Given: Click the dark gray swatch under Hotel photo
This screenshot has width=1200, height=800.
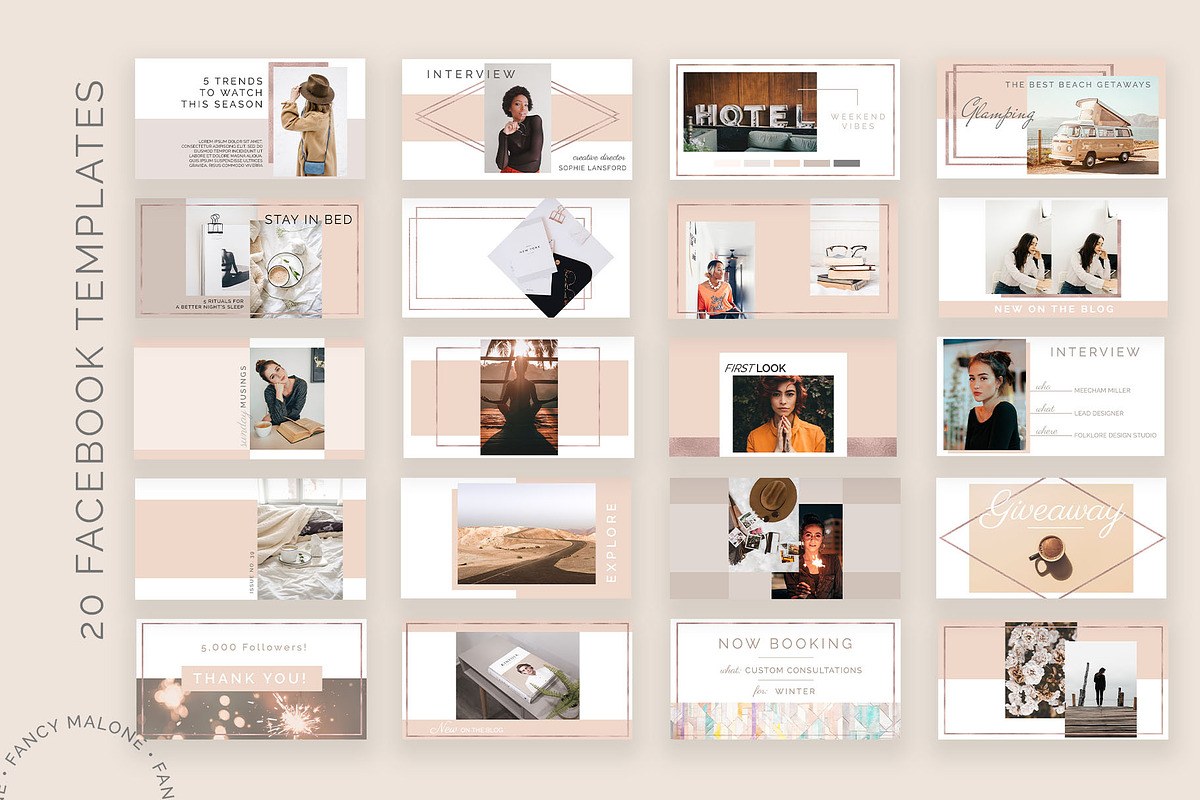Looking at the screenshot, I should click(846, 163).
